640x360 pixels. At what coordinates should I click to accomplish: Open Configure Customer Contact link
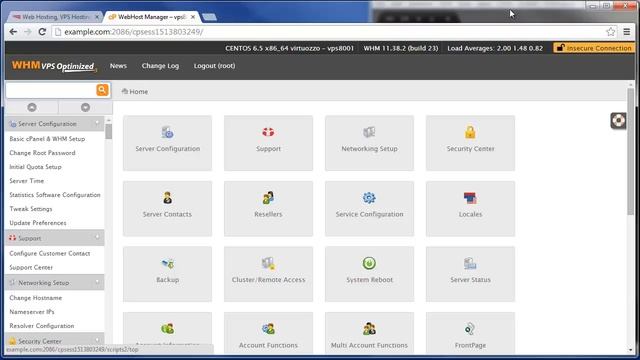(x=50, y=253)
